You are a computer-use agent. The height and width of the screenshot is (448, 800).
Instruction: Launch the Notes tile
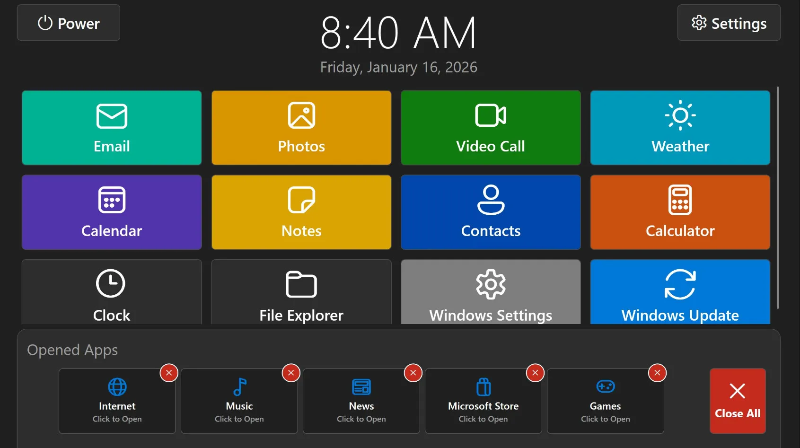click(301, 212)
